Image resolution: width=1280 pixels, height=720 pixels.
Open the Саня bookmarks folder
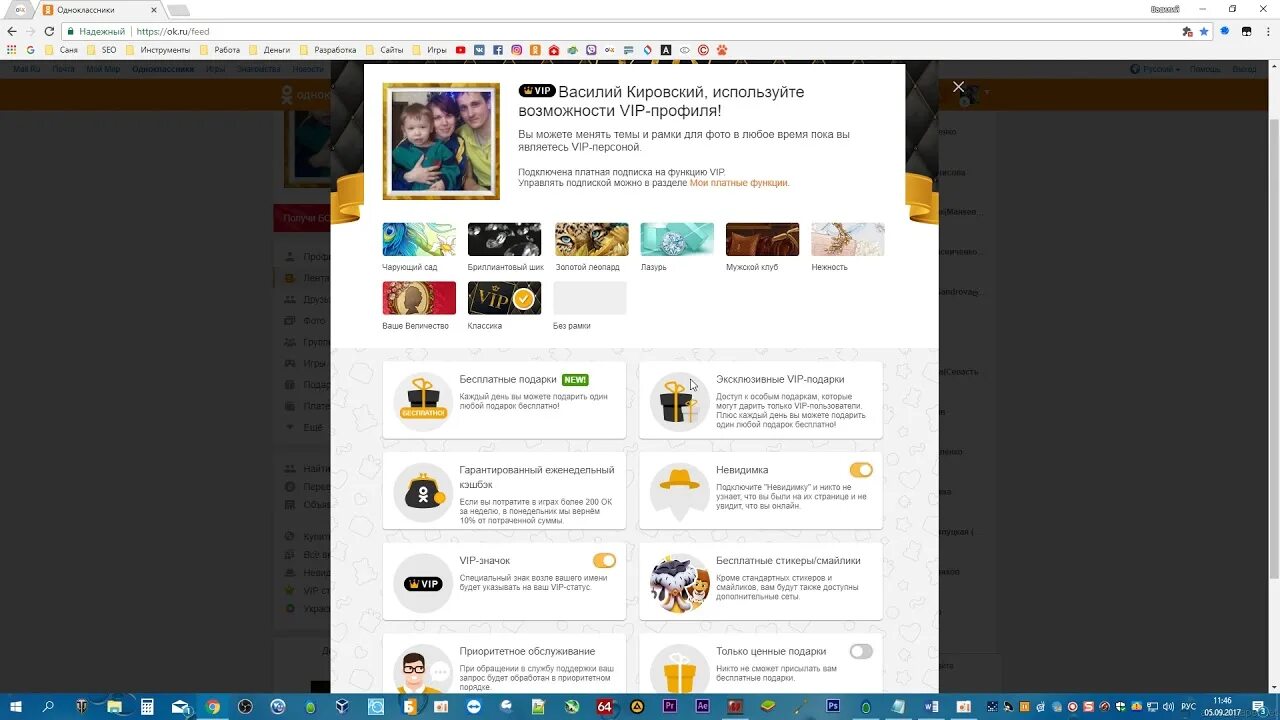pyautogui.click(x=61, y=50)
